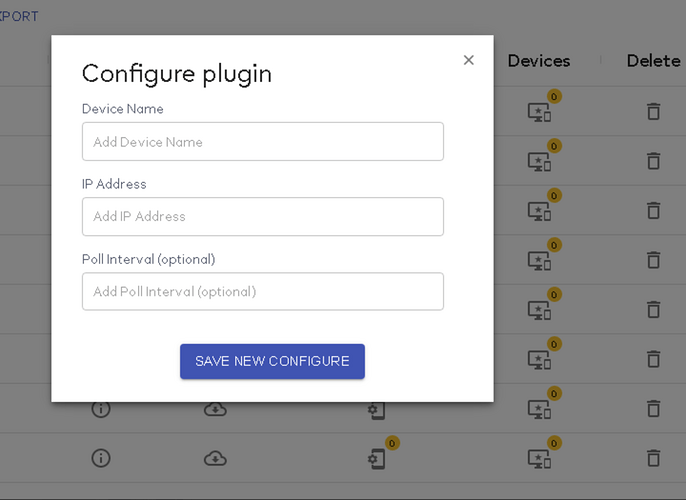
Task: Click cloud download icon in bottom row
Action: pos(215,458)
